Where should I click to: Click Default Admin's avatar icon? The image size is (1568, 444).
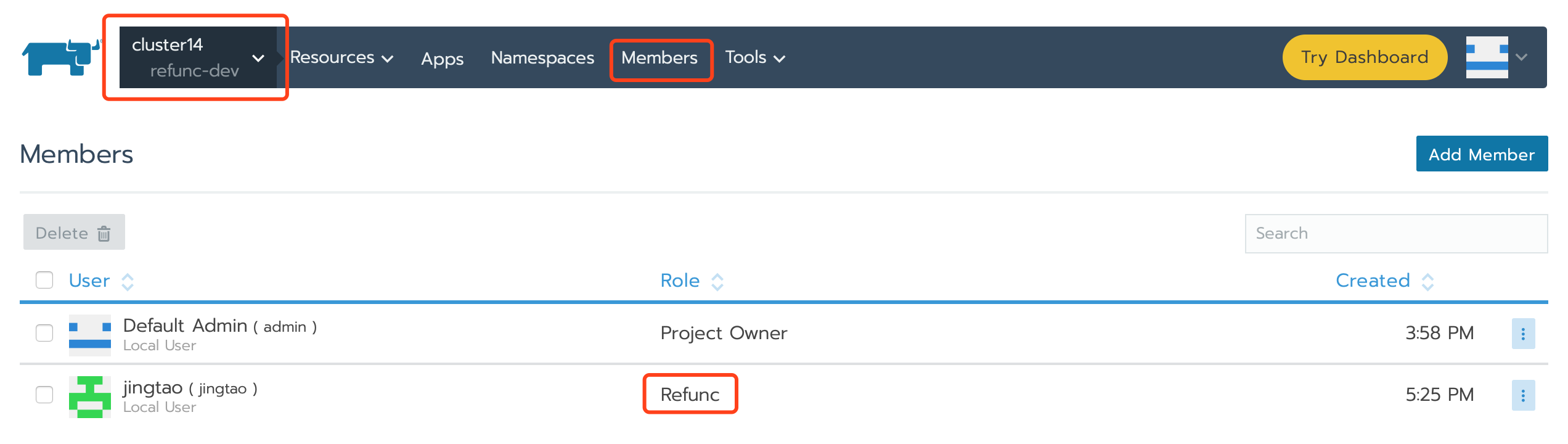[x=90, y=335]
